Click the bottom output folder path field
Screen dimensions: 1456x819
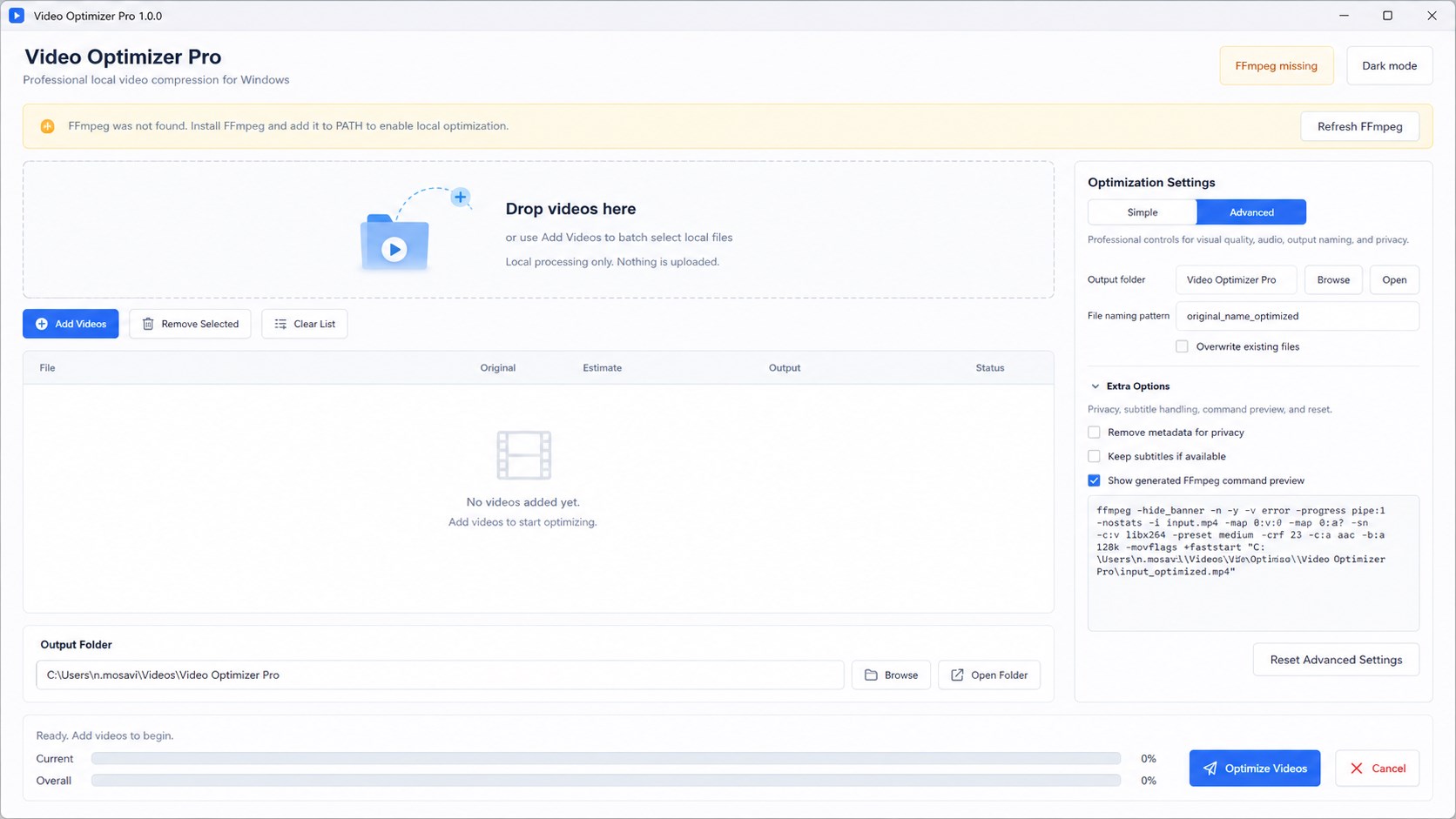pyautogui.click(x=440, y=675)
